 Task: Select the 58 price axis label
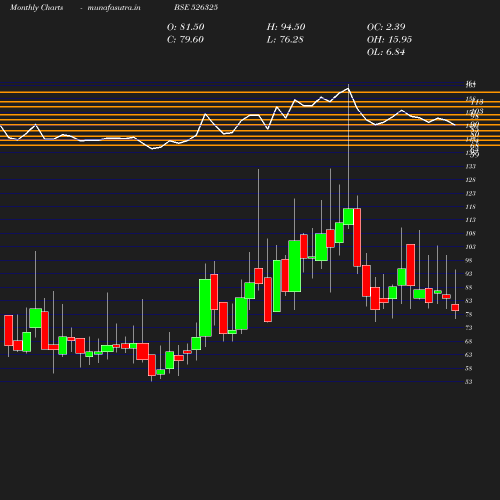(469, 369)
